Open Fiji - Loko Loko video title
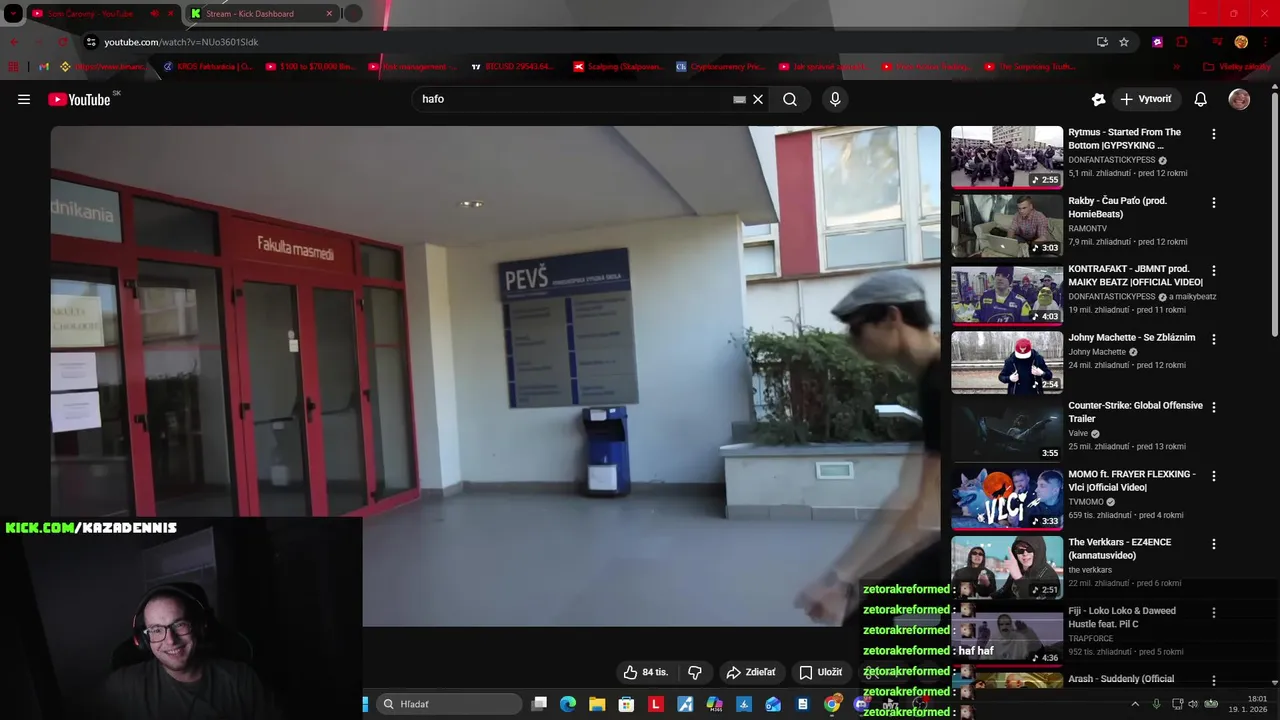 (1122, 617)
